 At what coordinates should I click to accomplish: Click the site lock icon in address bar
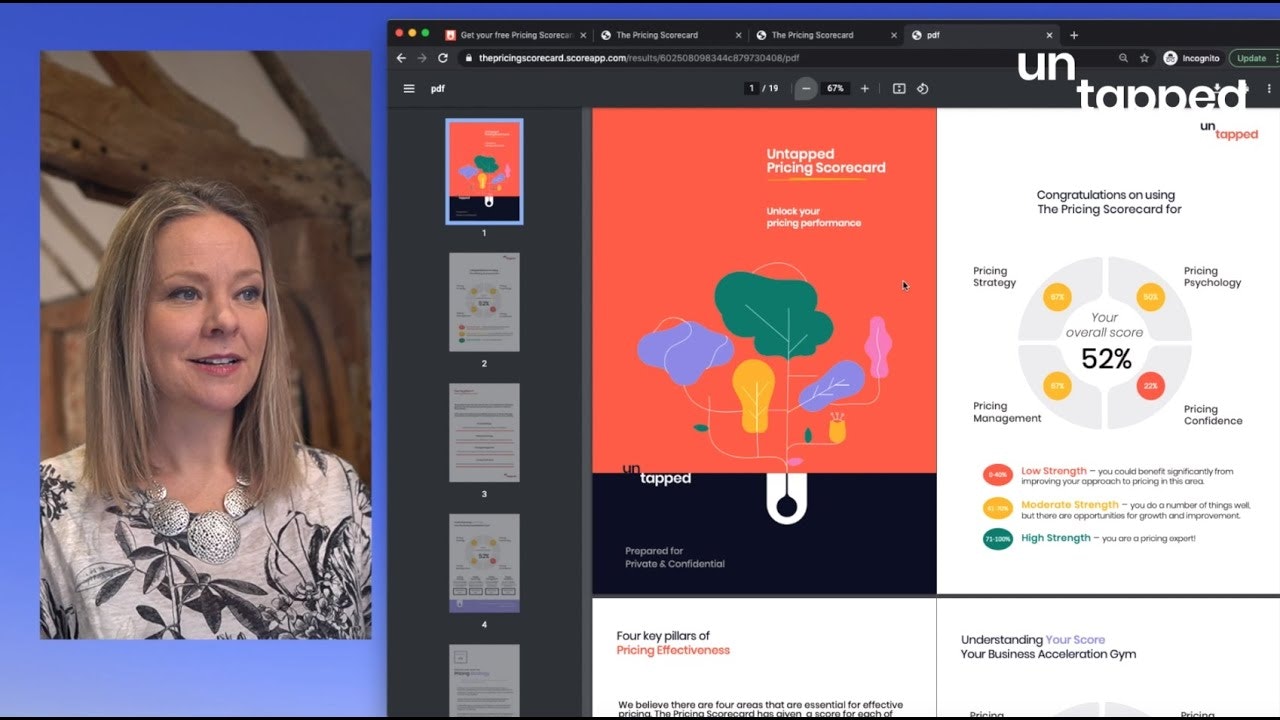[x=469, y=58]
